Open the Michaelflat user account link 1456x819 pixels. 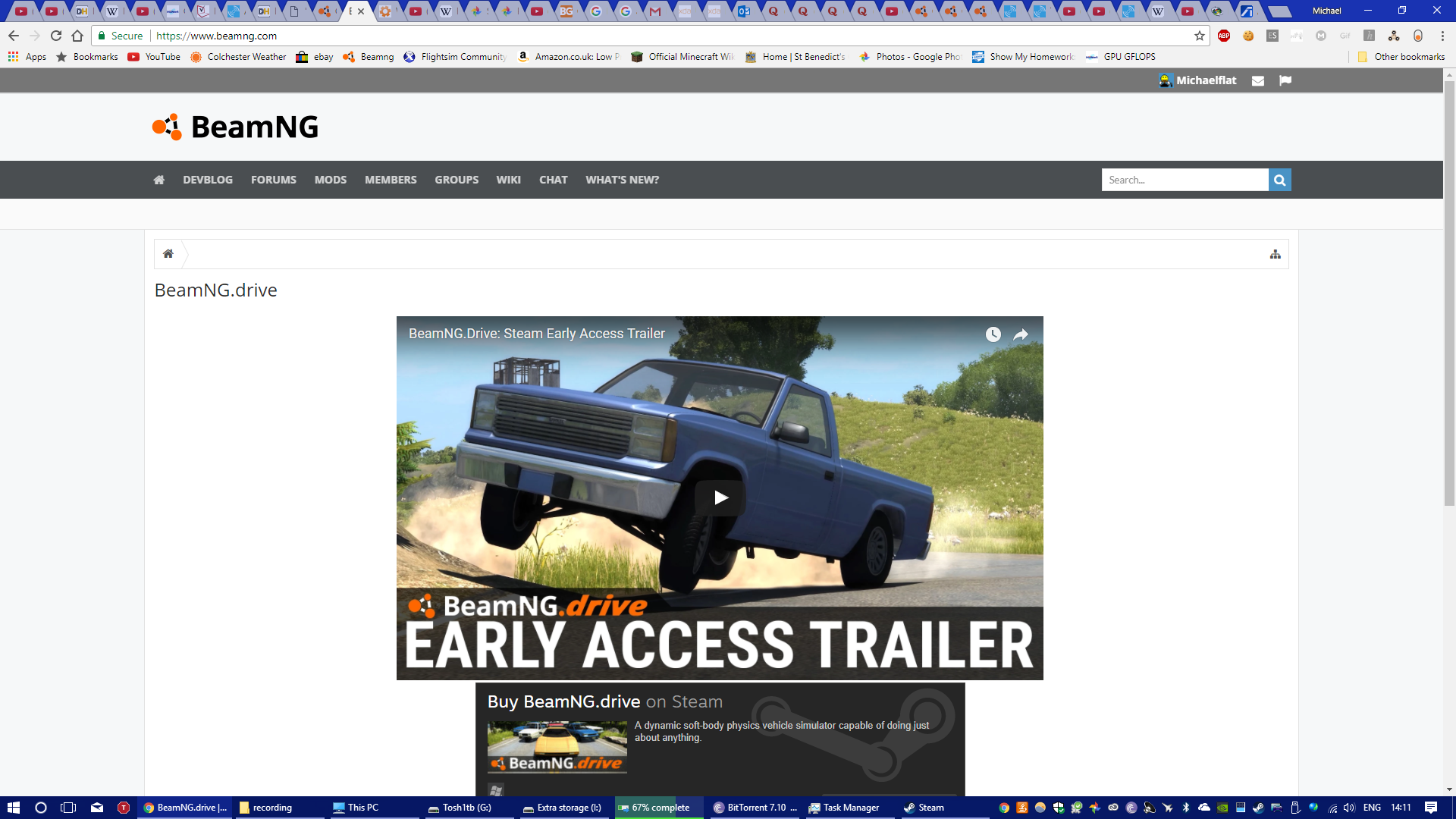coord(1198,80)
